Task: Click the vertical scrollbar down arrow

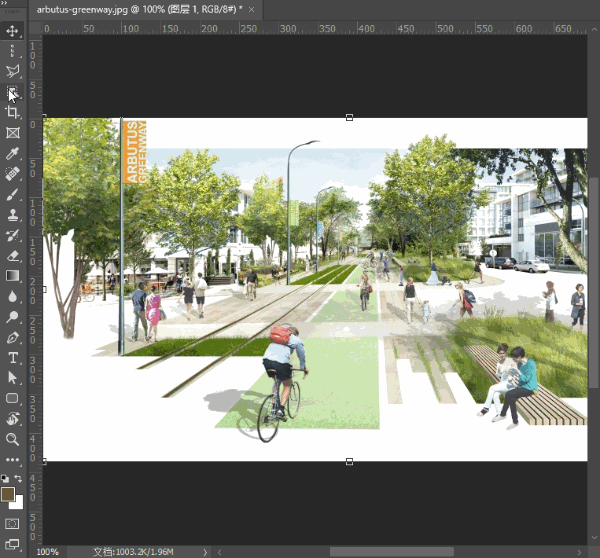Action: point(594,538)
